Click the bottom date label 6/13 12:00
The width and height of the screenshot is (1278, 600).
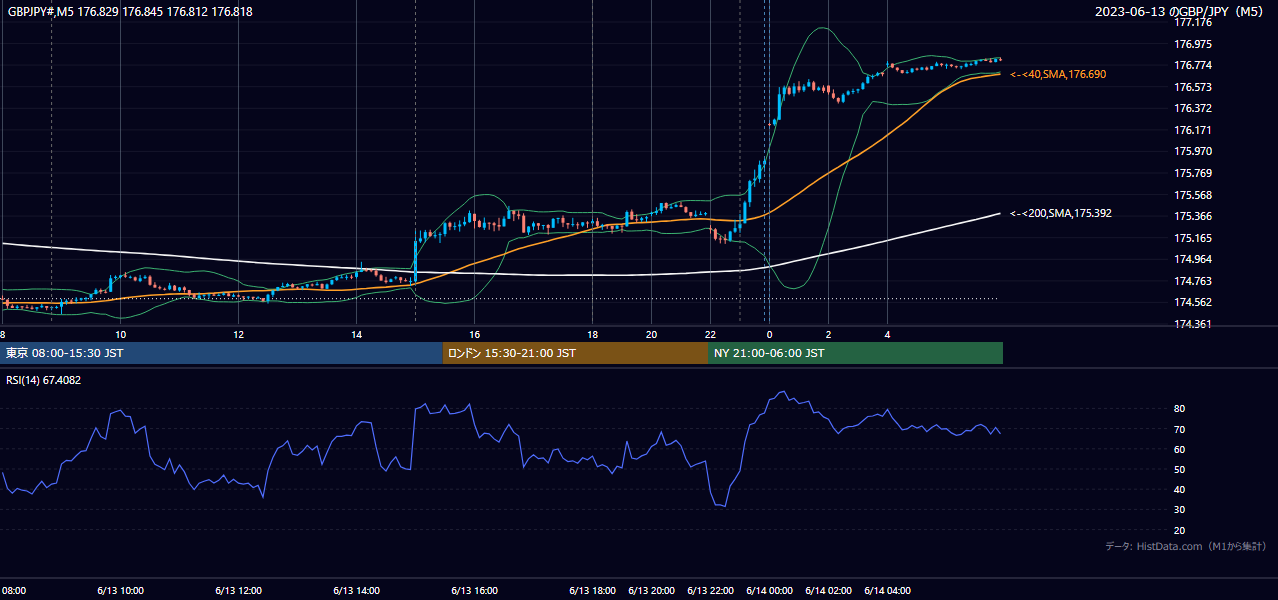[238, 591]
